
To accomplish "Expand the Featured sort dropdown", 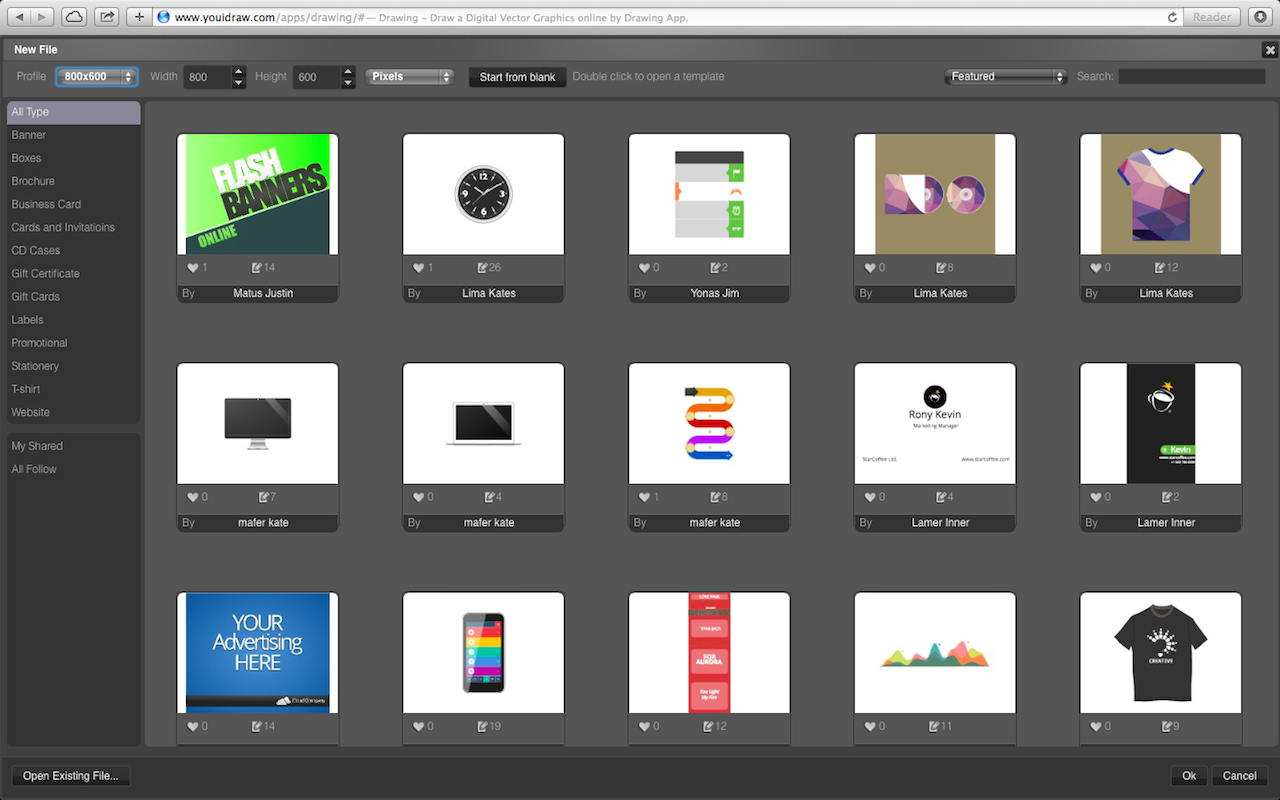I will [1006, 77].
